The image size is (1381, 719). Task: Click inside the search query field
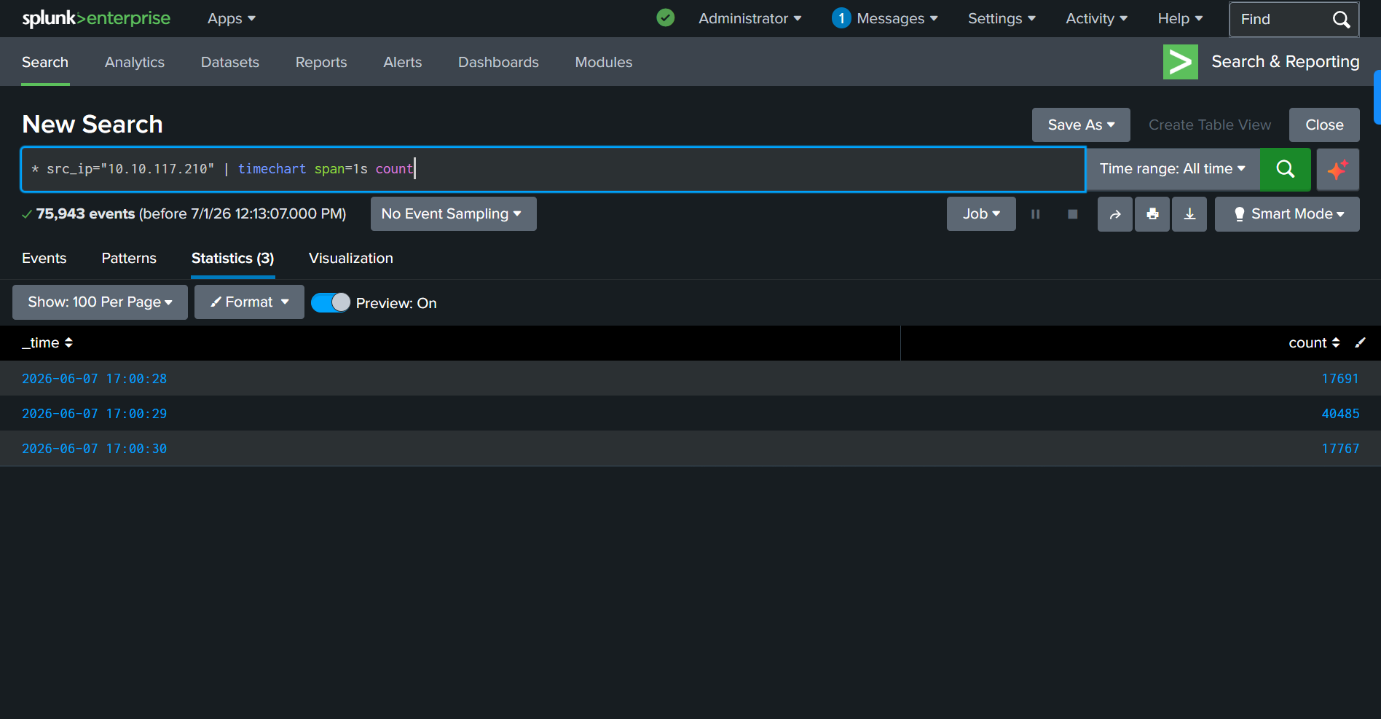click(553, 169)
